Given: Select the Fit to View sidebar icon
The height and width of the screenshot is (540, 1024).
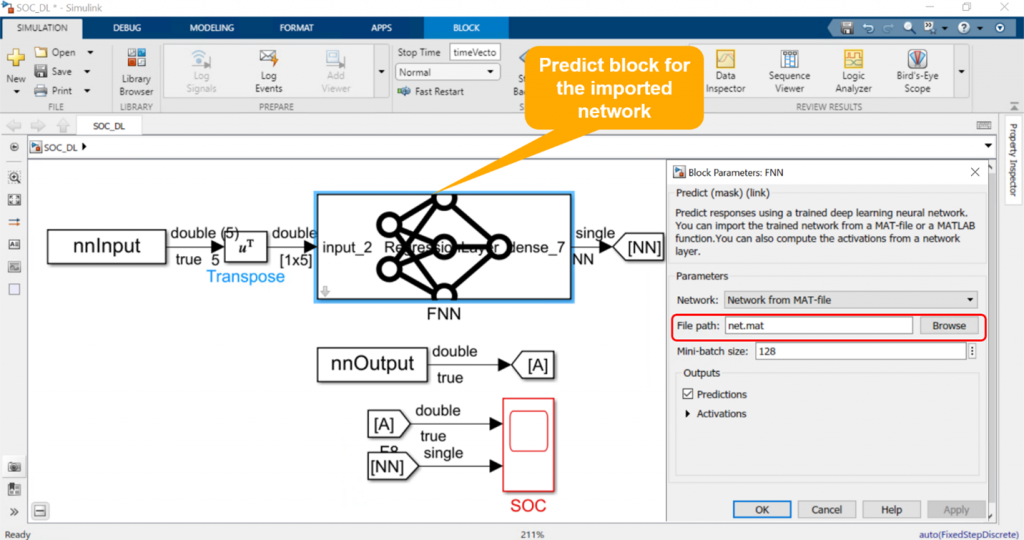Looking at the screenshot, I should 14,200.
